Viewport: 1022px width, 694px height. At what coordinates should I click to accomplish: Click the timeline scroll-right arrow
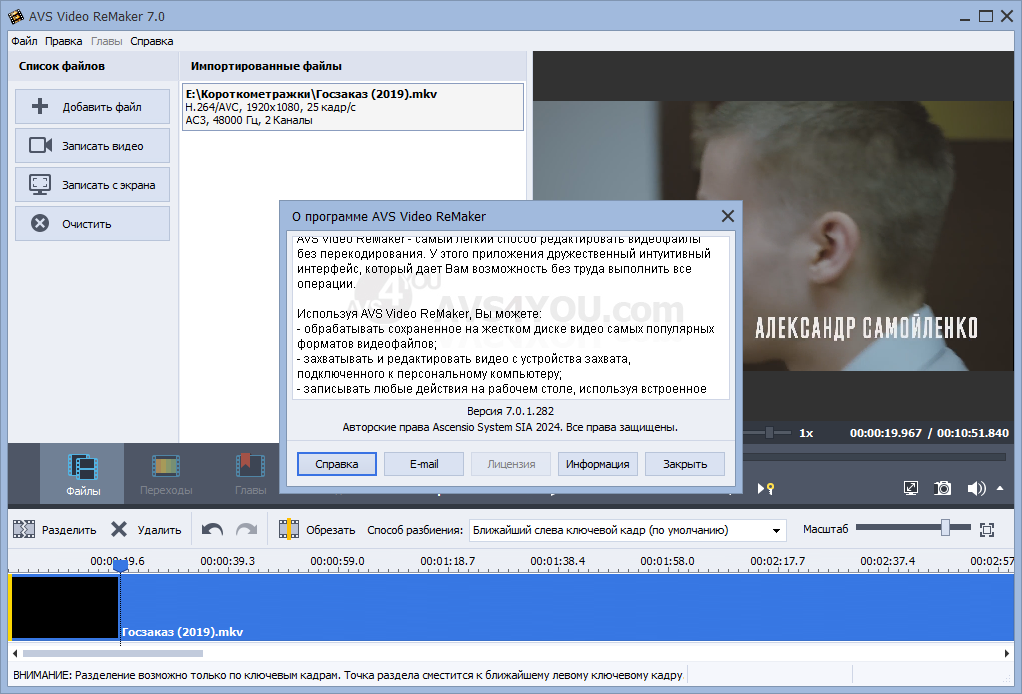coord(1007,653)
